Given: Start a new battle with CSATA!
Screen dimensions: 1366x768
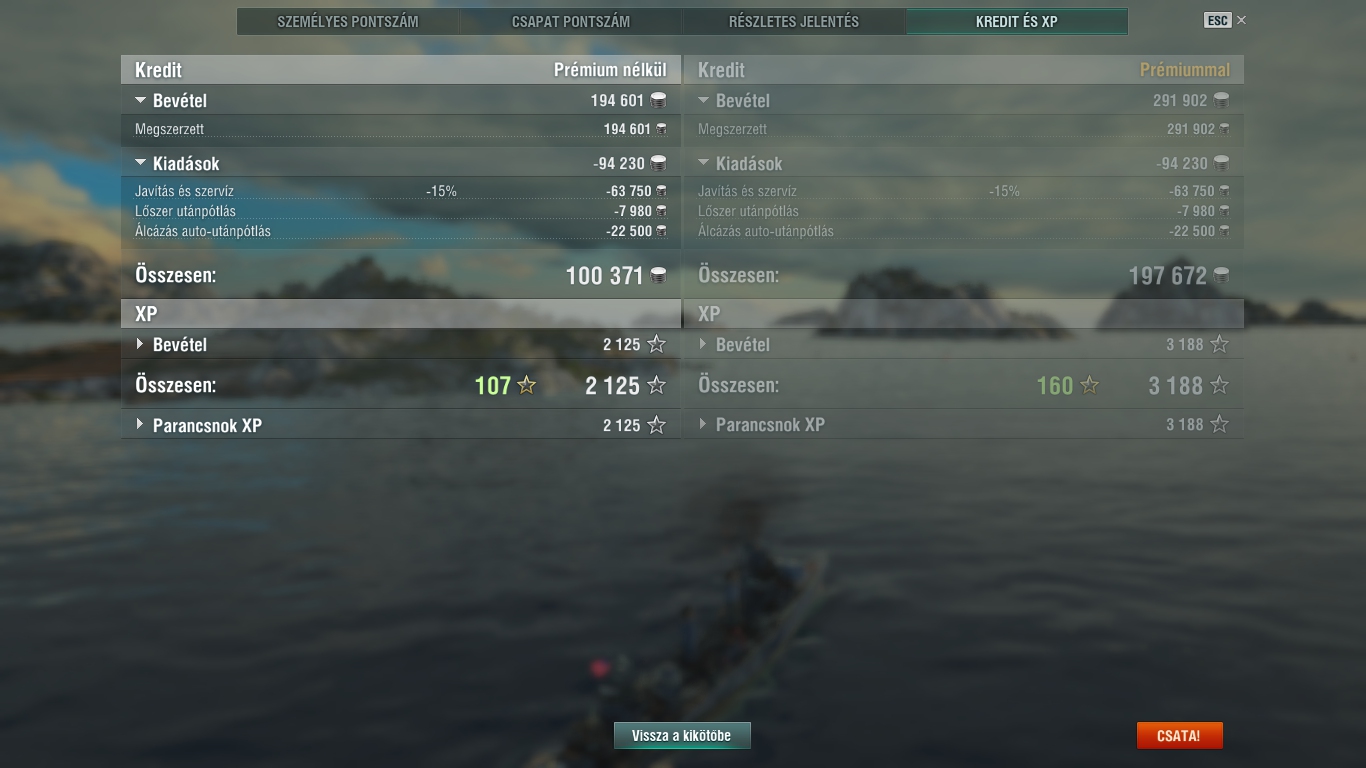Looking at the screenshot, I should (1179, 735).
